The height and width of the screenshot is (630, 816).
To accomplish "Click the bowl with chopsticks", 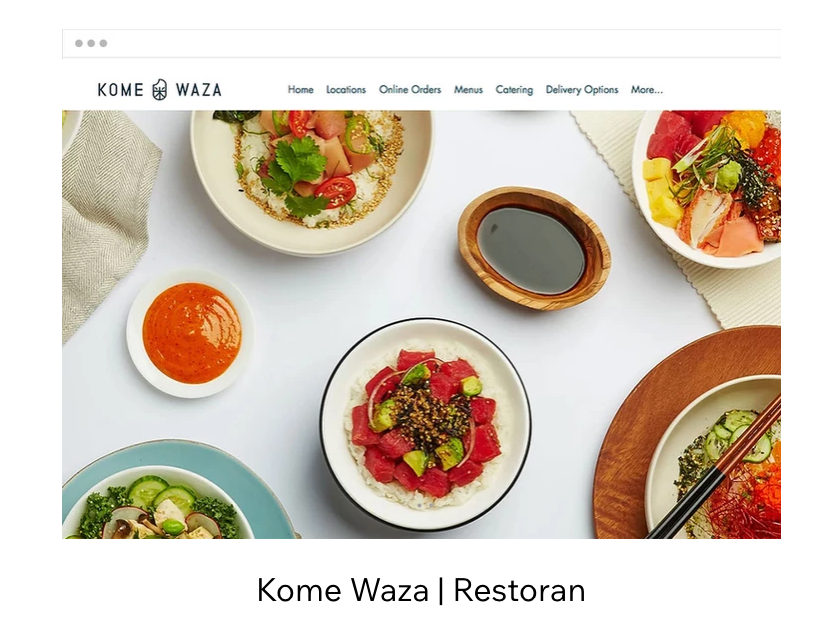I will pyautogui.click(x=713, y=458).
